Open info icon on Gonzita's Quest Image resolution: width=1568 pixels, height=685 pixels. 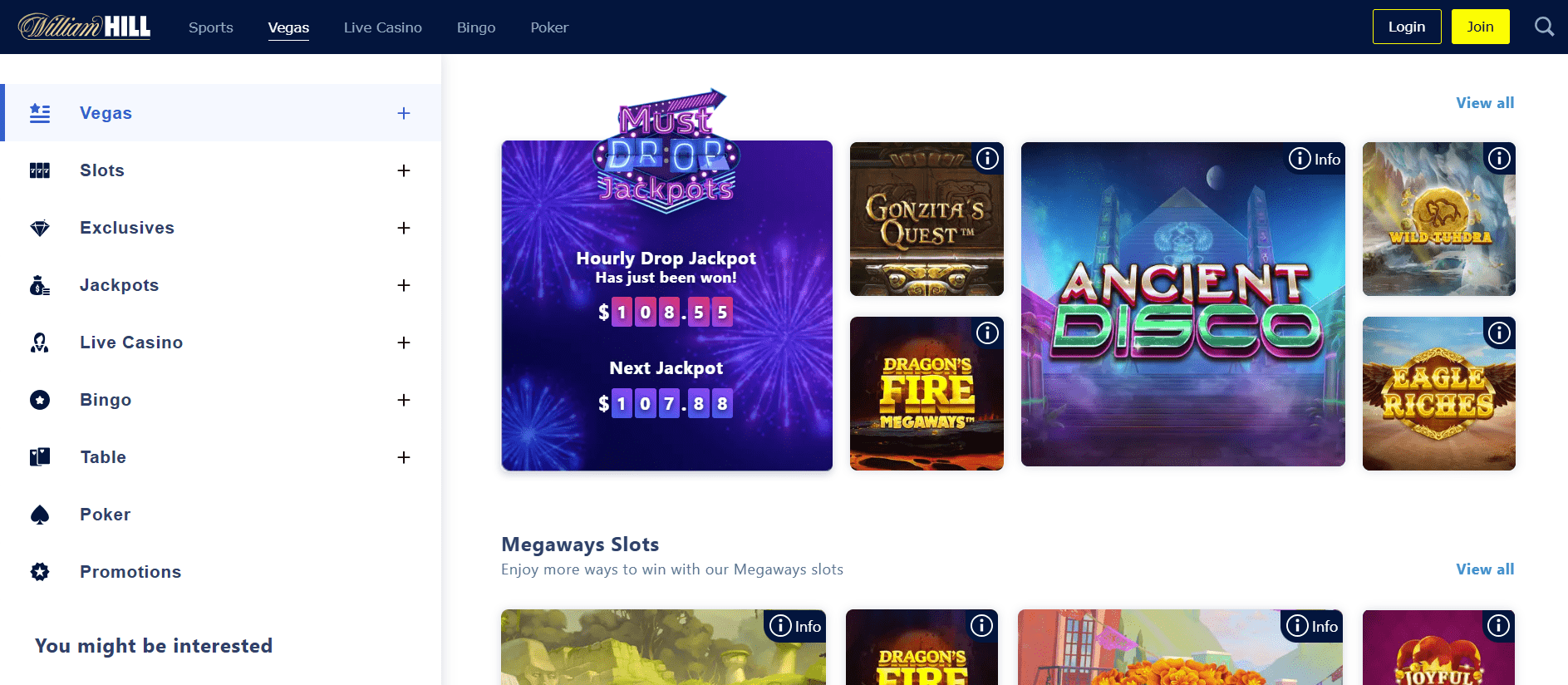pos(987,158)
